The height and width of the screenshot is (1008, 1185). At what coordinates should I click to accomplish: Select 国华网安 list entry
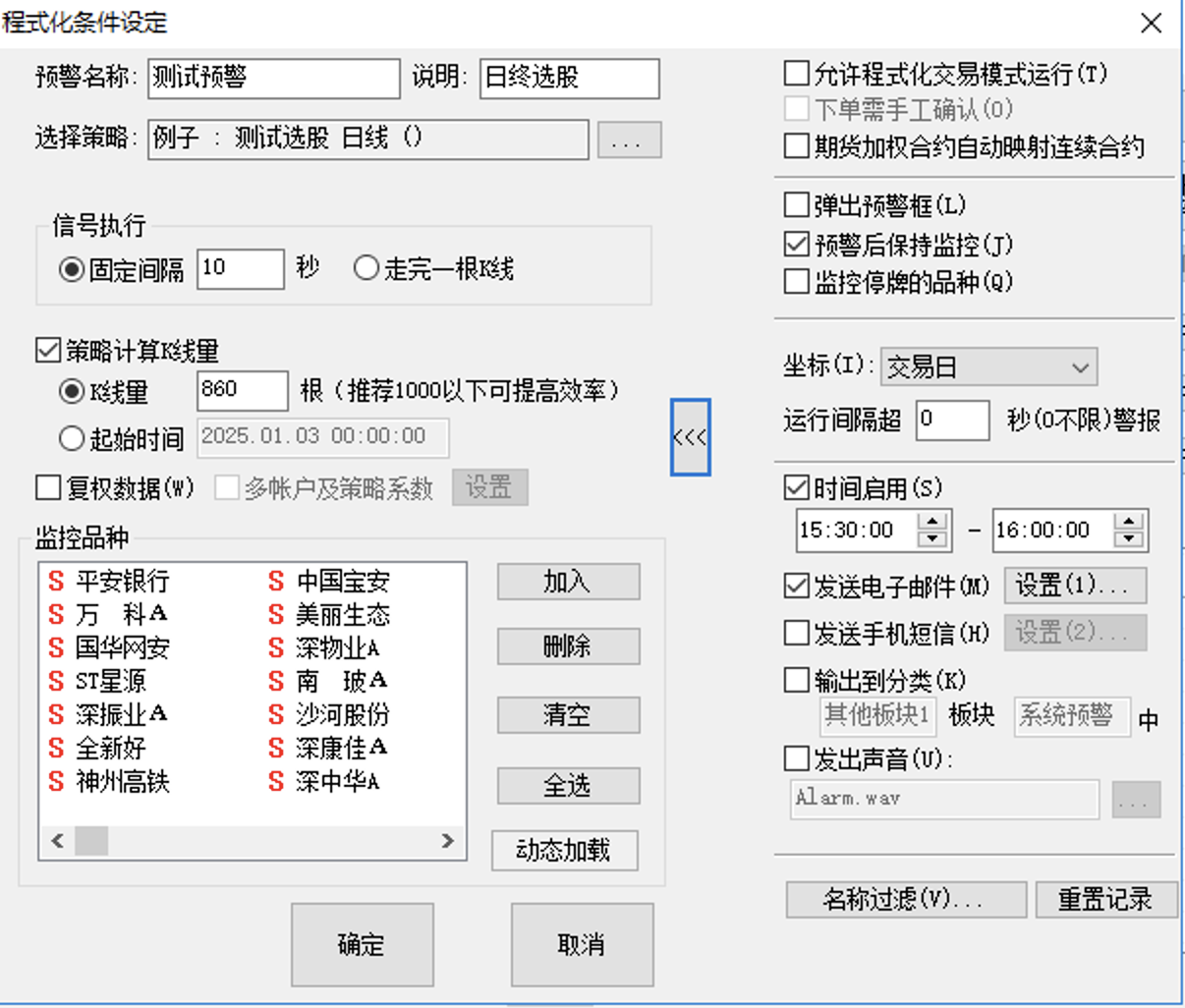click(123, 648)
